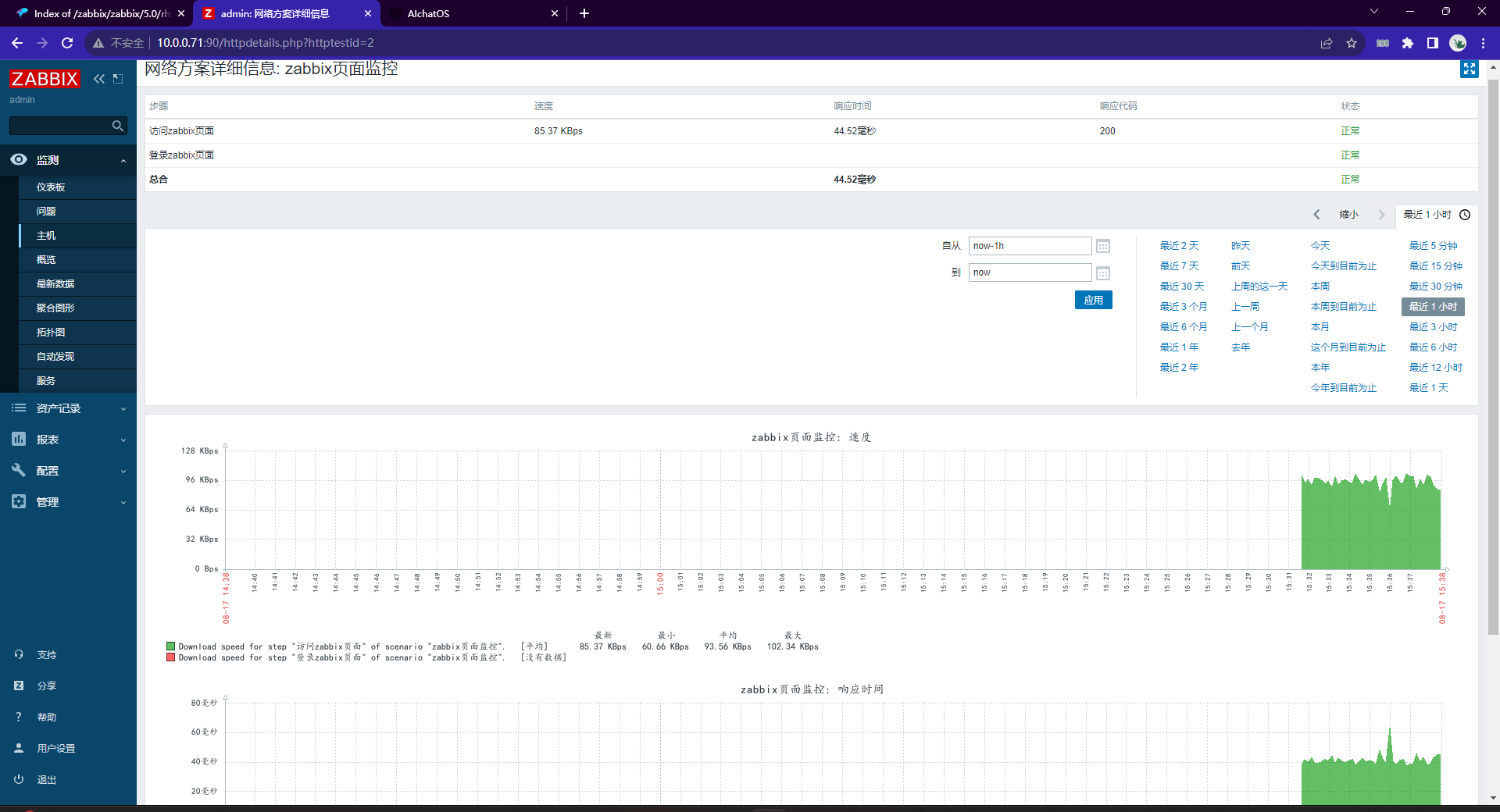Click the share Z icon
This screenshot has height=812, width=1500.
click(19, 686)
